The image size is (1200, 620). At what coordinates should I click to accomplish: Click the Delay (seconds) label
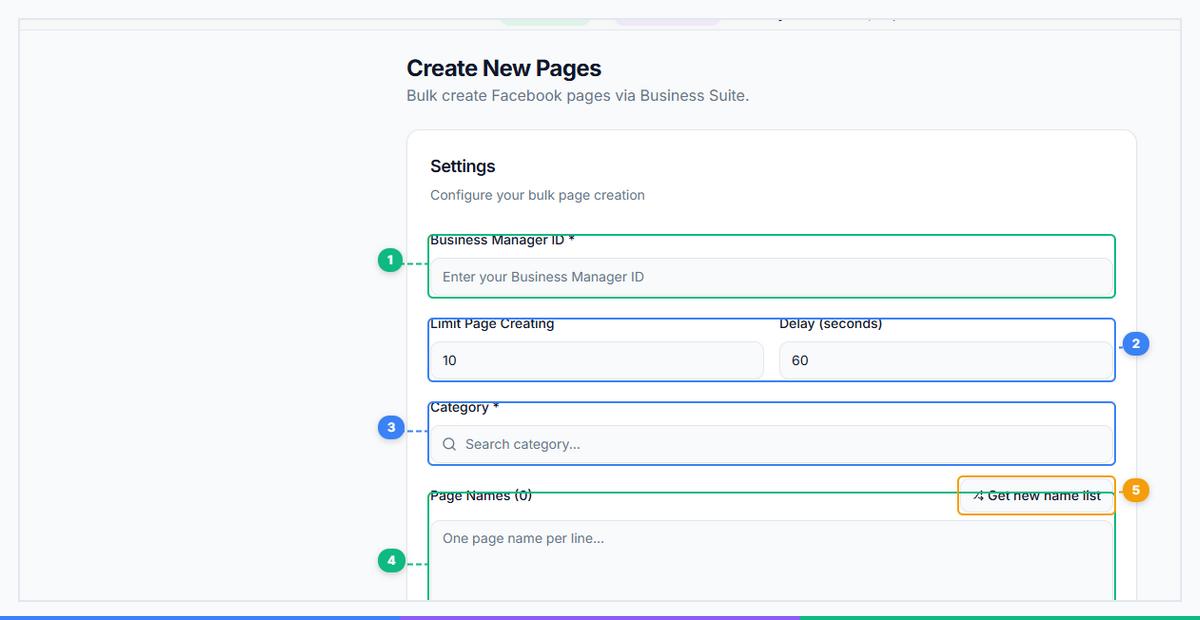pyautogui.click(x=831, y=323)
